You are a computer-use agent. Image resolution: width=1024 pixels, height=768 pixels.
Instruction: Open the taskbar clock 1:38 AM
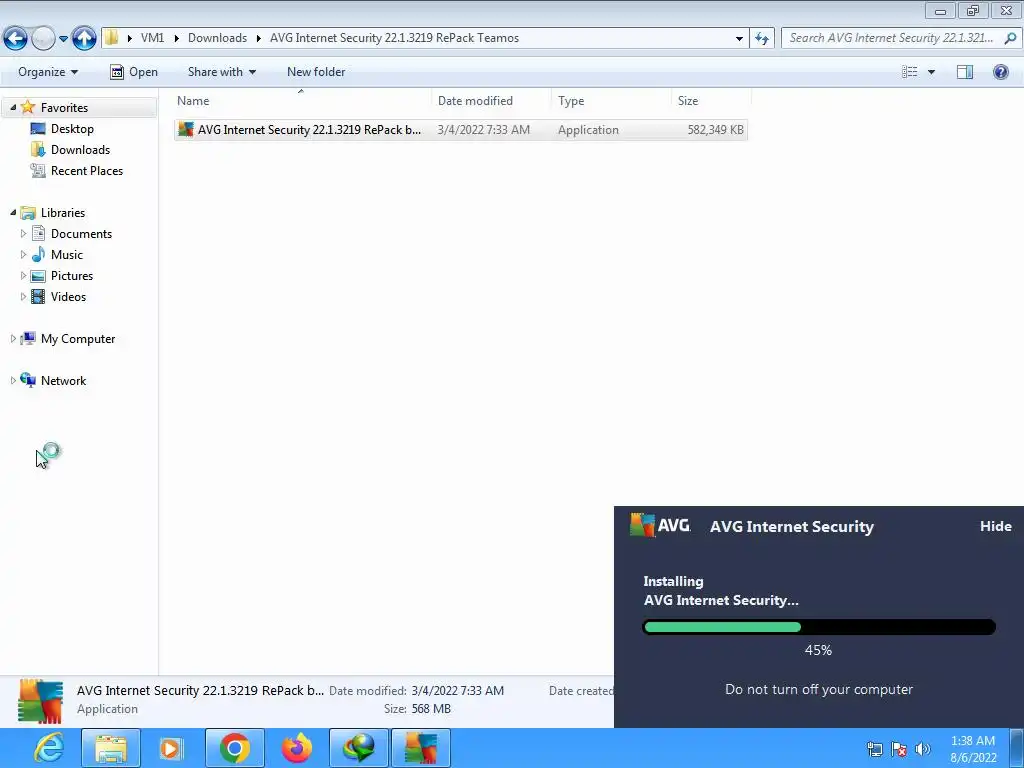(x=973, y=749)
